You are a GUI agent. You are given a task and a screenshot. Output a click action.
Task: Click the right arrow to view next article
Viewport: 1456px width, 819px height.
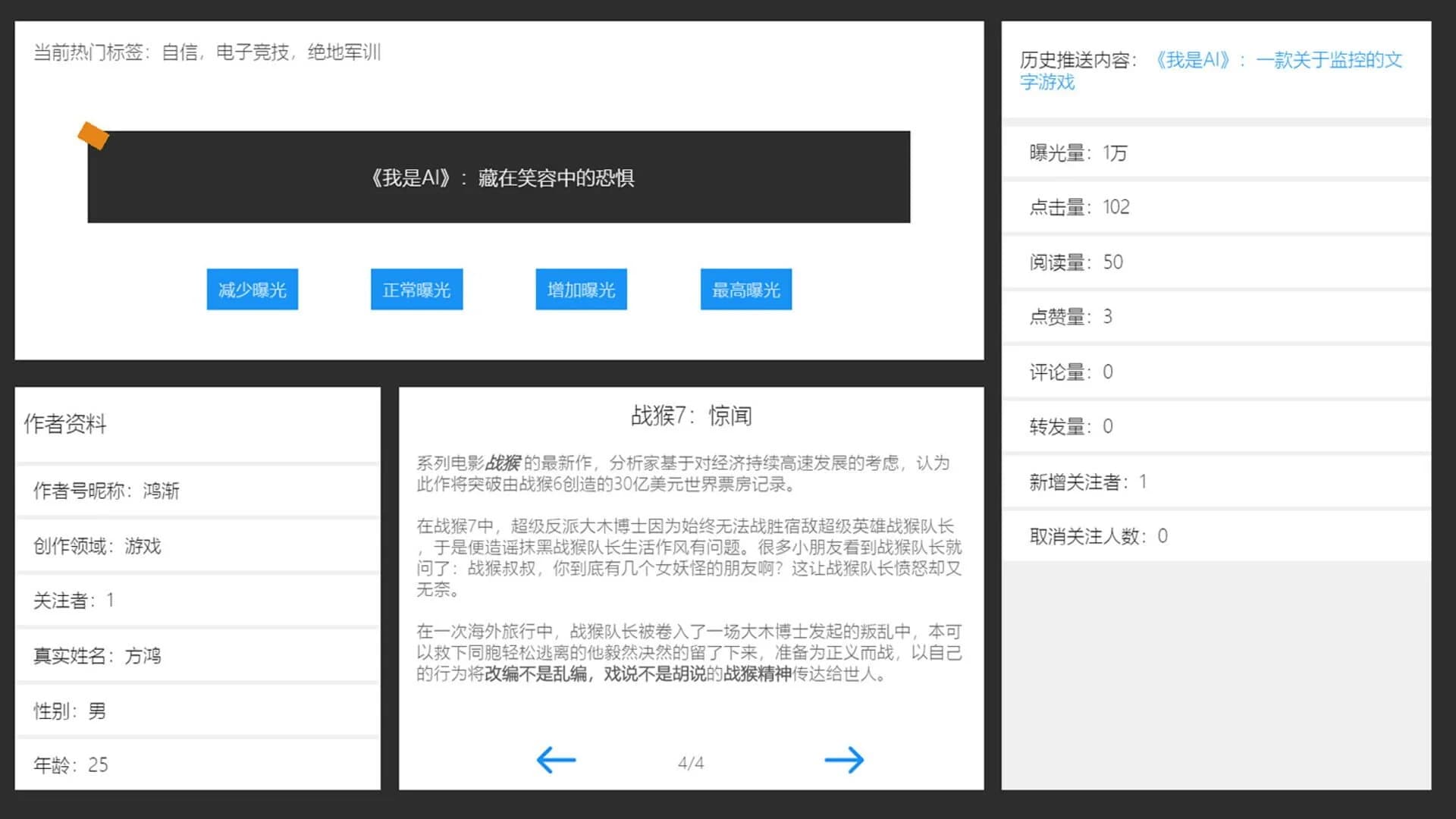tap(844, 760)
